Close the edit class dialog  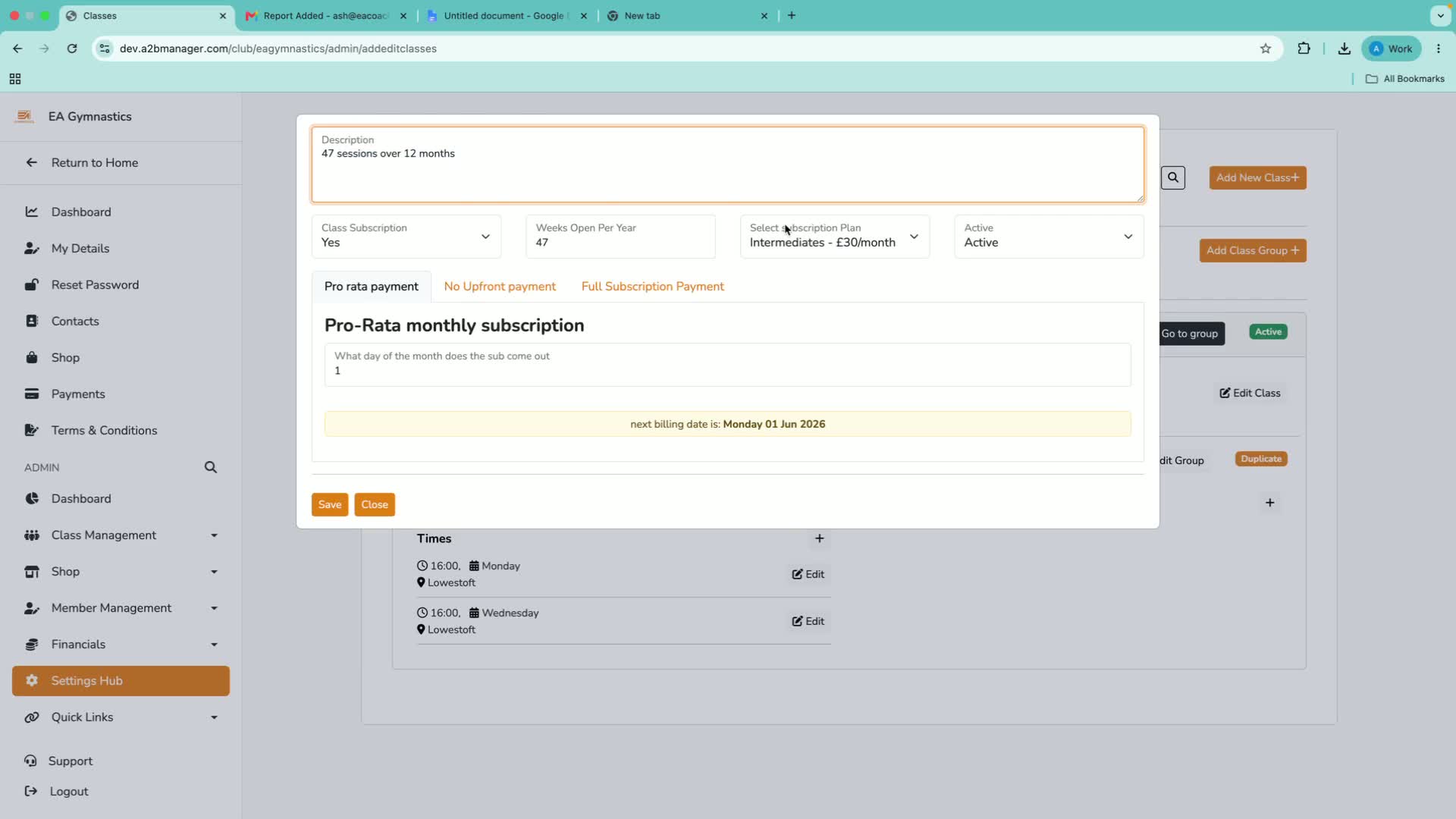(x=375, y=504)
